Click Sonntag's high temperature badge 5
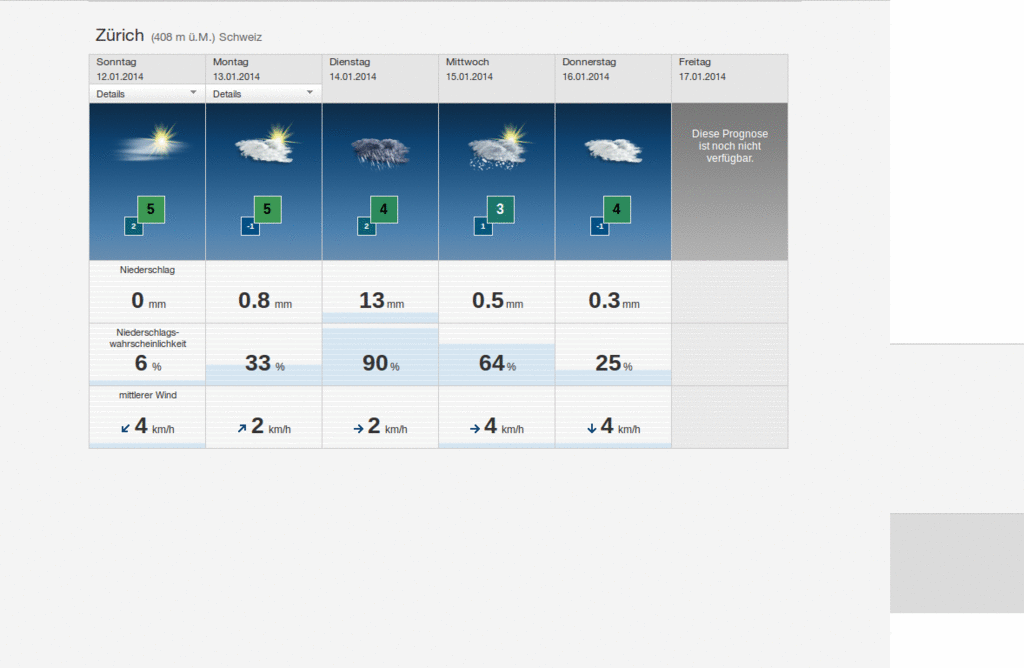Screen dimensions: 1024x668 click(151, 210)
